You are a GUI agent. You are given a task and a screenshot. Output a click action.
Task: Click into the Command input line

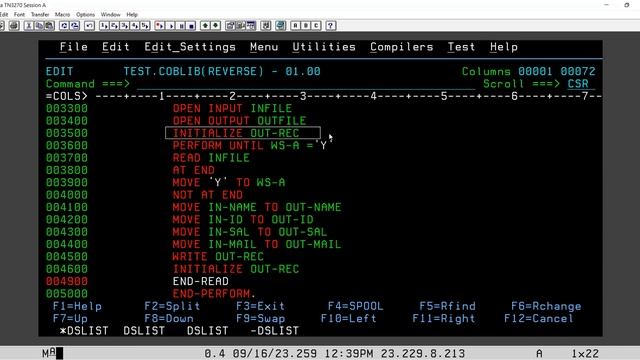[x=306, y=84]
